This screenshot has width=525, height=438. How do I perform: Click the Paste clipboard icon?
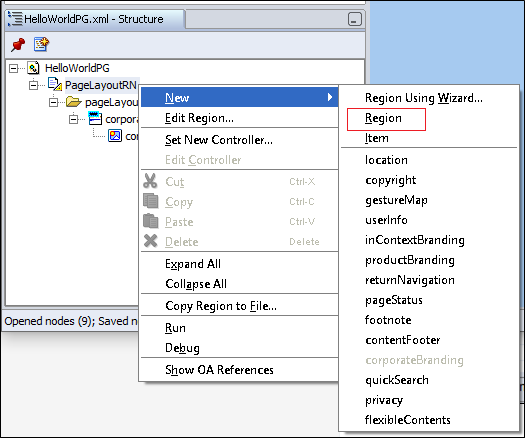tap(151, 221)
